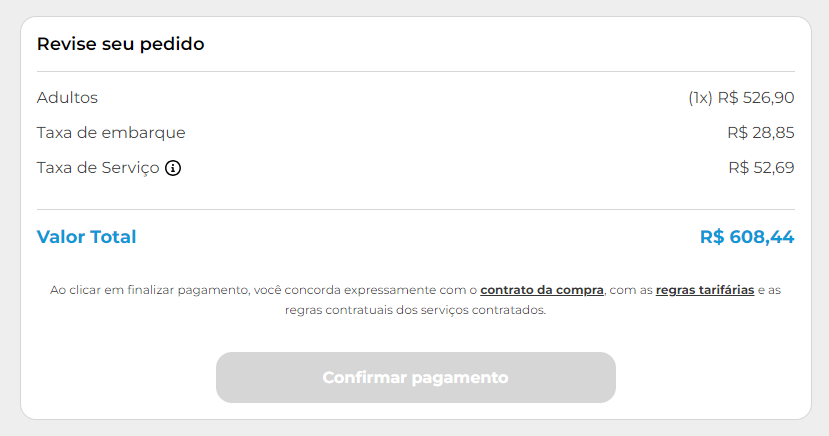This screenshot has width=829, height=436.
Task: Select the blue Valor Total label
Action: tap(86, 237)
